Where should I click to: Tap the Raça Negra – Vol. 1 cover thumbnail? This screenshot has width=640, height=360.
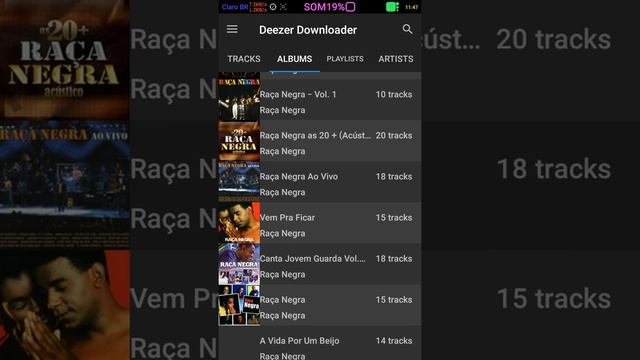click(x=239, y=100)
